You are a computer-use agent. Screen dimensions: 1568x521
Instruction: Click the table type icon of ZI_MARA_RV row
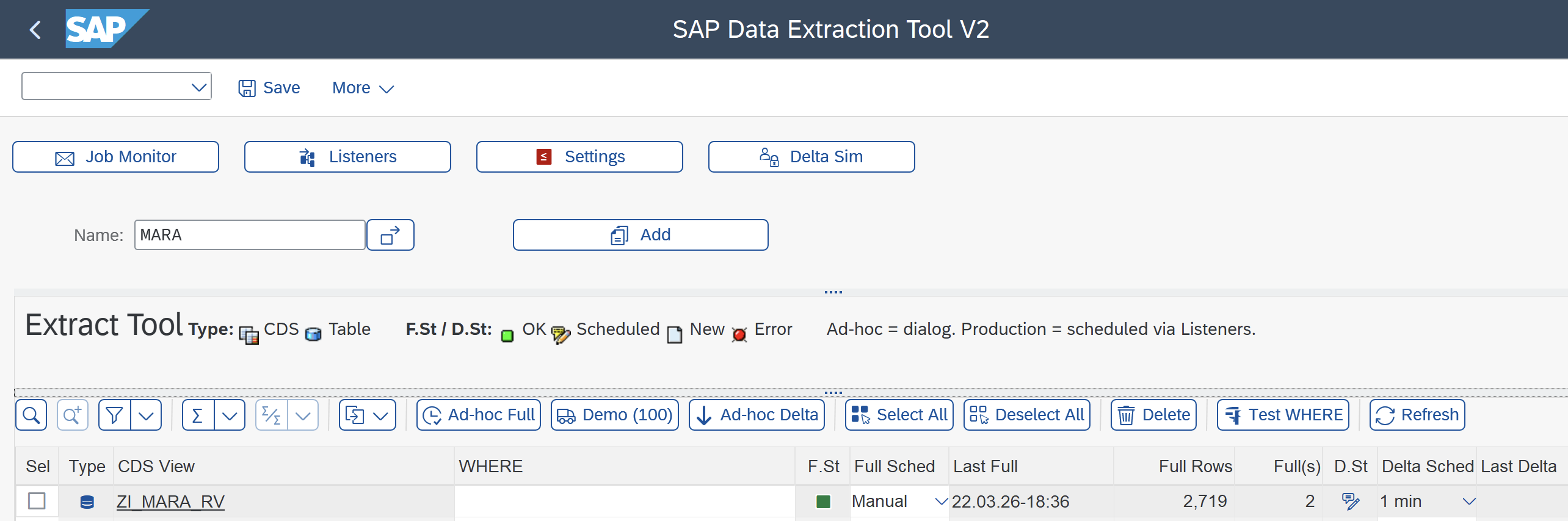pos(87,501)
